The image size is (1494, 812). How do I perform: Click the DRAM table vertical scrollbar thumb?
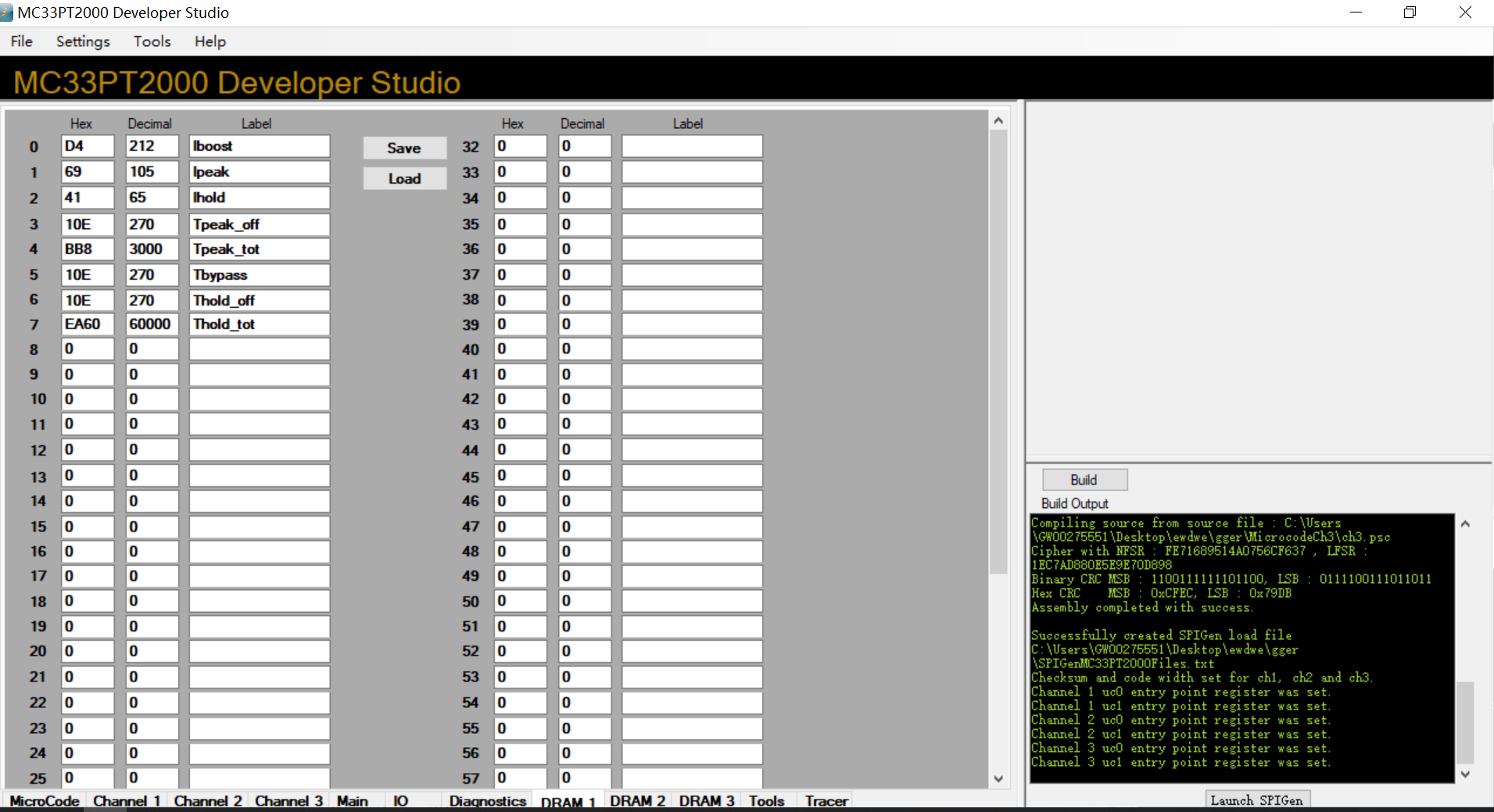coord(998,352)
